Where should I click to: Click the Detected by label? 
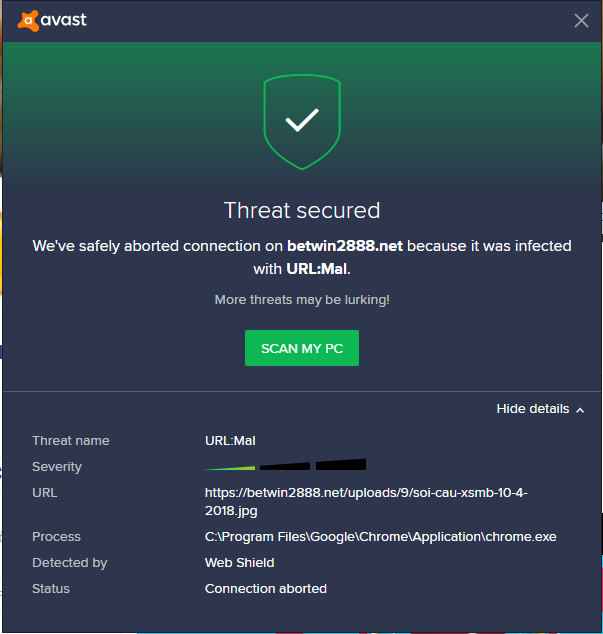(69, 563)
